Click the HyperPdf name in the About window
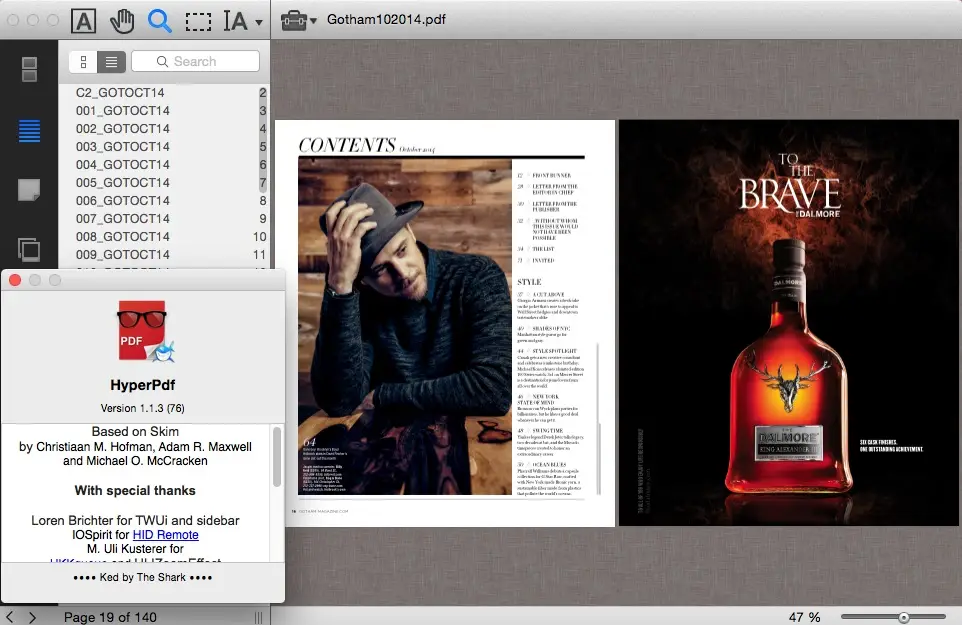 pyautogui.click(x=142, y=385)
